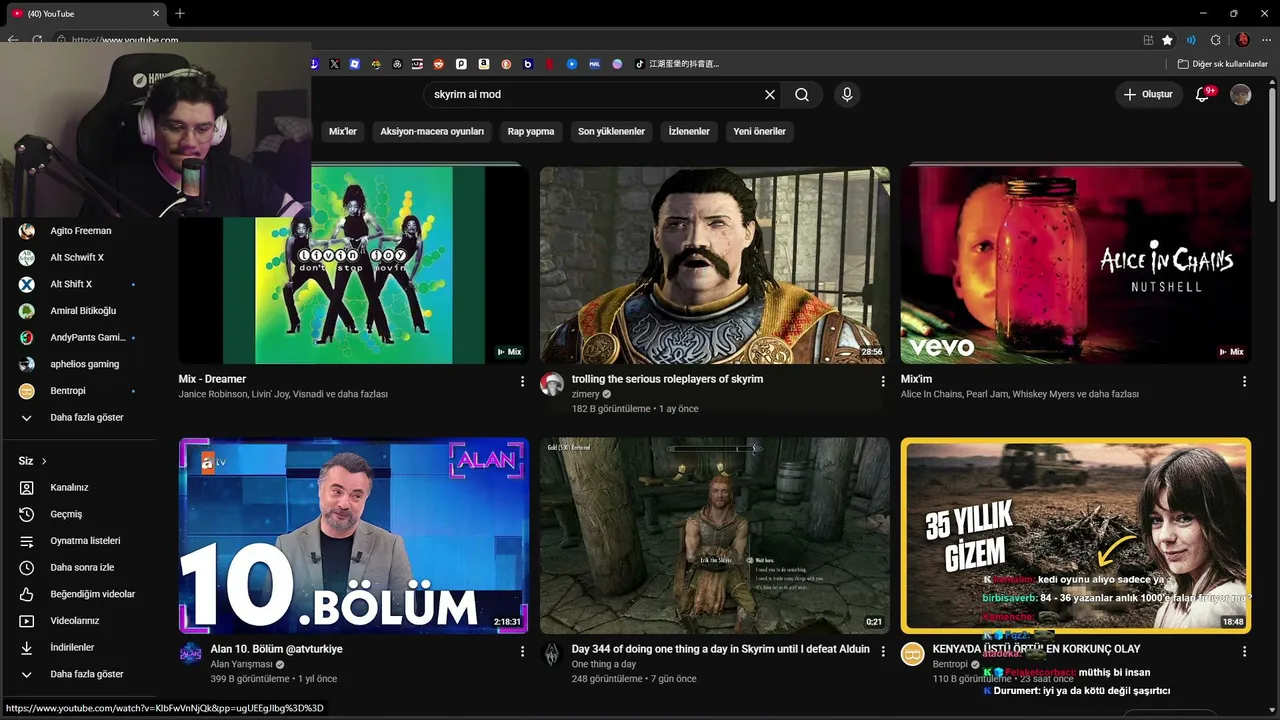Open the zimery channel link
The image size is (1280, 720).
[x=585, y=394]
